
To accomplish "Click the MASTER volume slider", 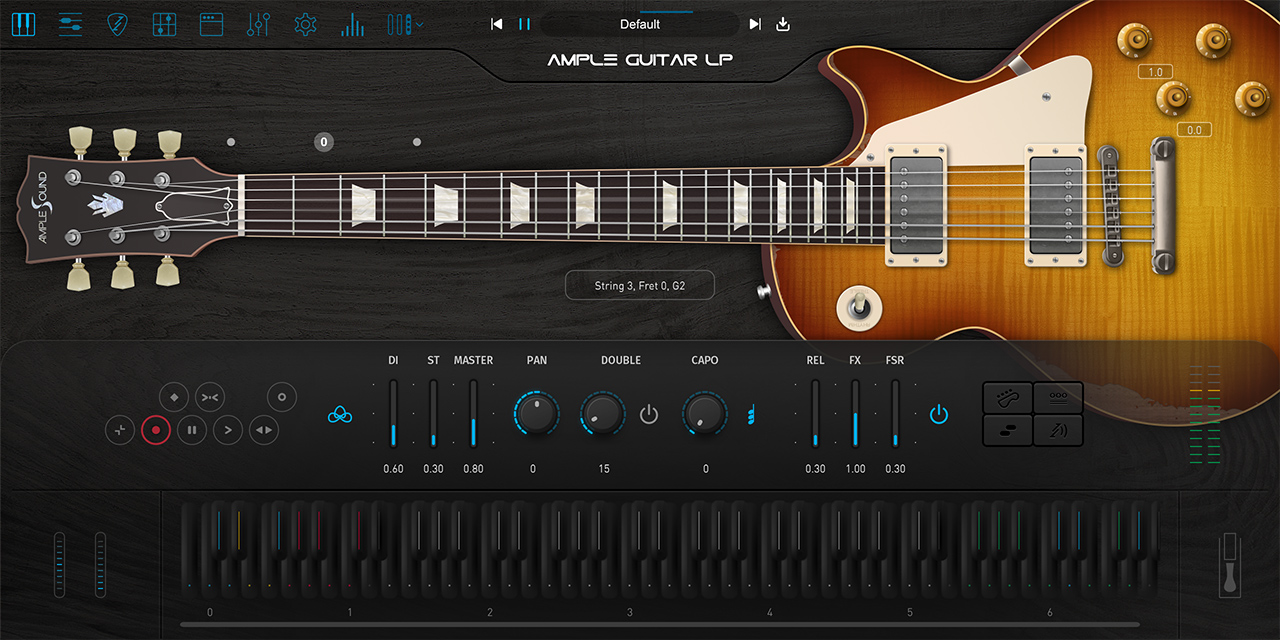I will [x=473, y=414].
